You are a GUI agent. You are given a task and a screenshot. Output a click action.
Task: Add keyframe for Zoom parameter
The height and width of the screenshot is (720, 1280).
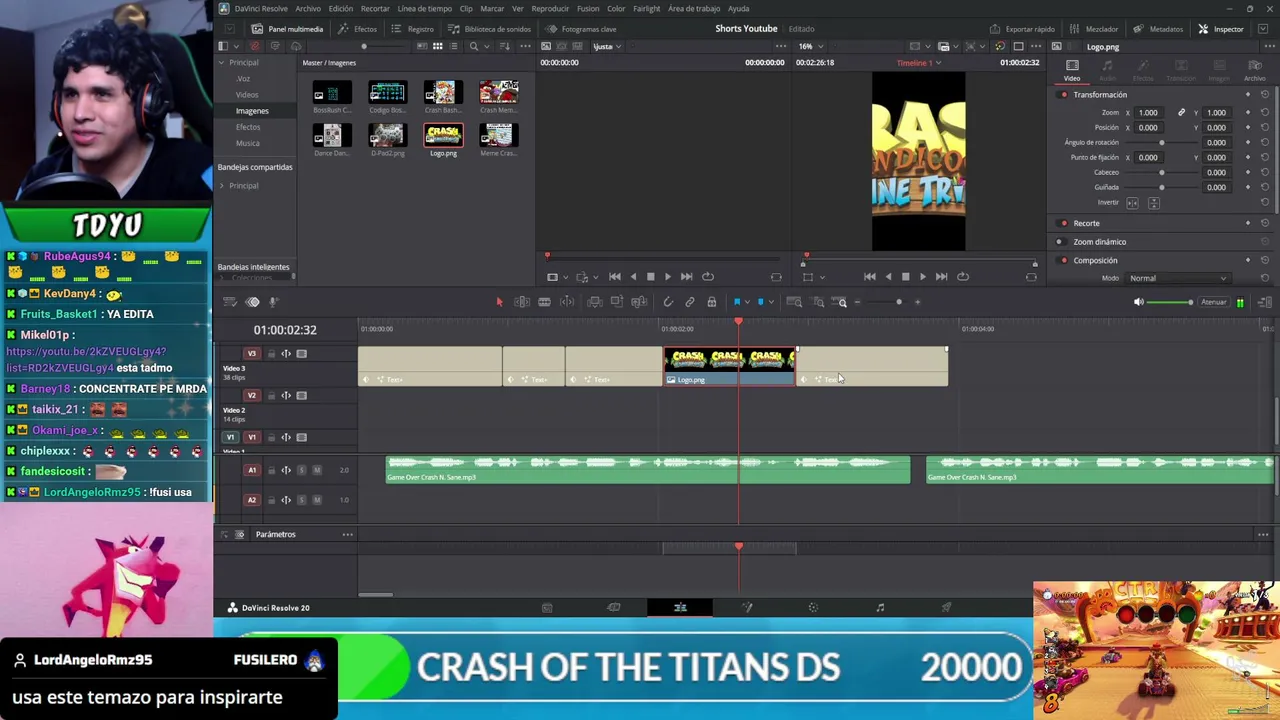coord(1248,113)
